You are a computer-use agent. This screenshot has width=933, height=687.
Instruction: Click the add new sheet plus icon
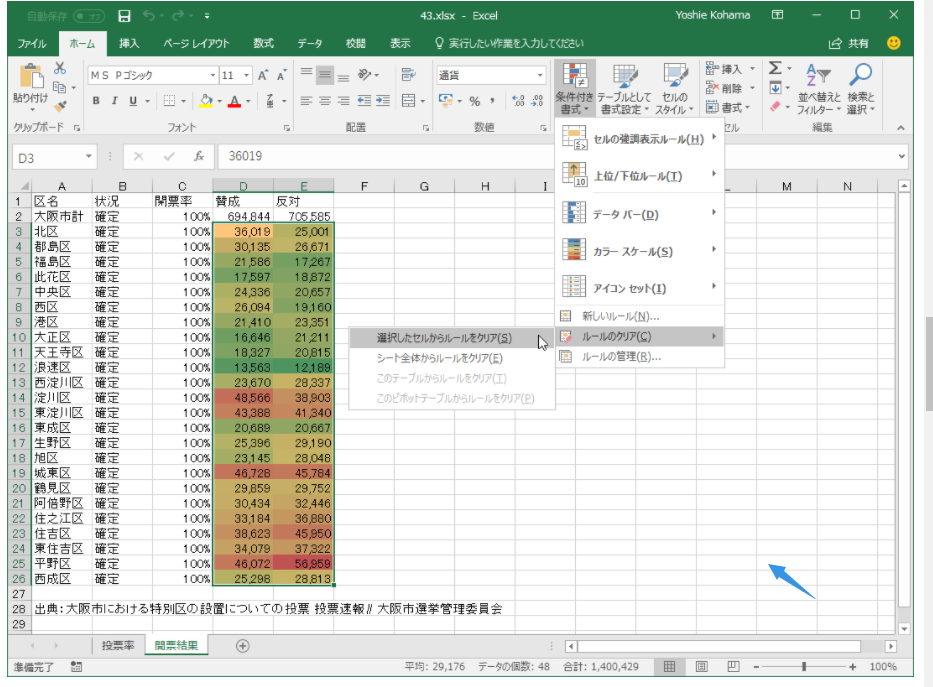[x=243, y=646]
